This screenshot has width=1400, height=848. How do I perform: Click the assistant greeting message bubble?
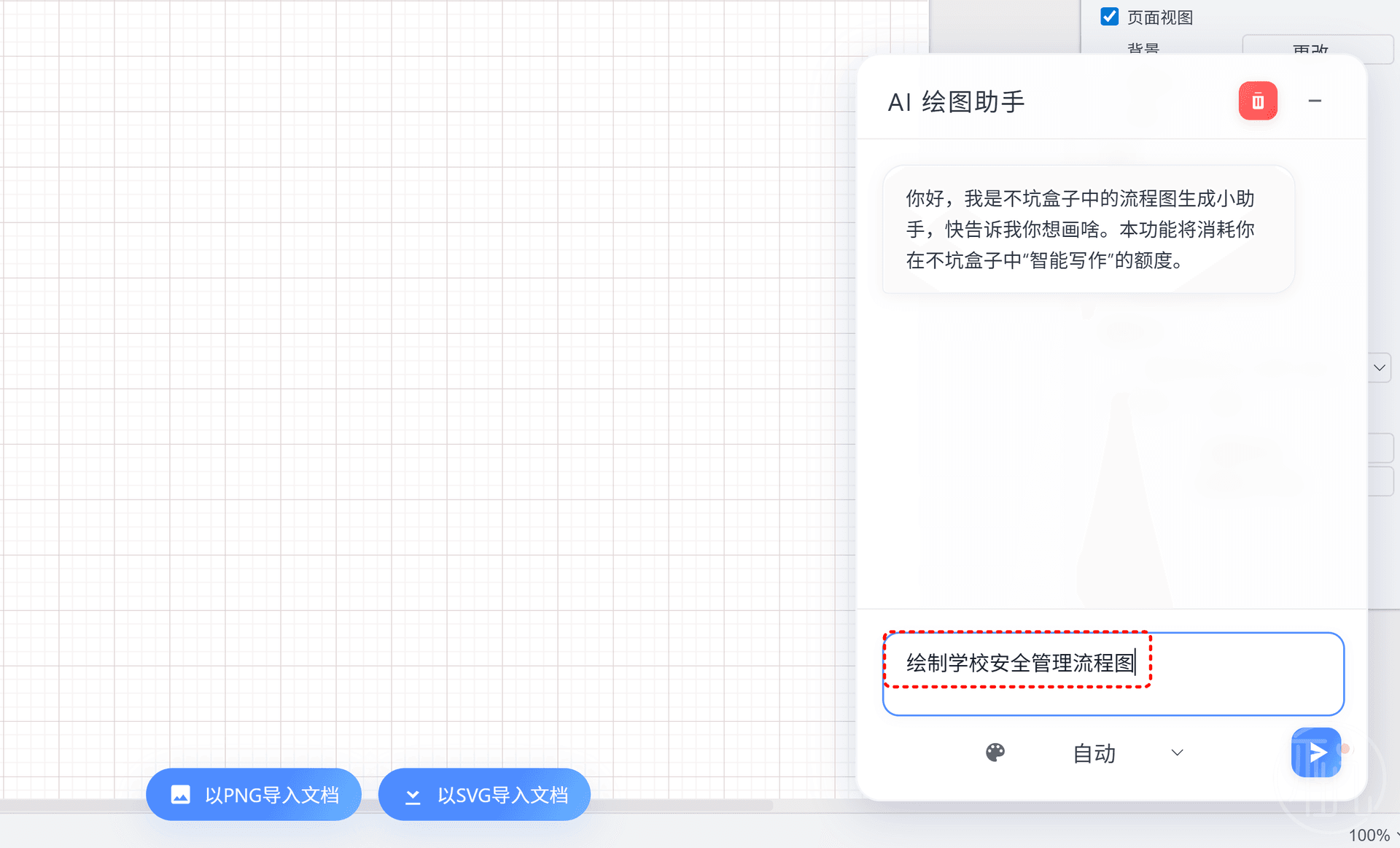[1088, 229]
